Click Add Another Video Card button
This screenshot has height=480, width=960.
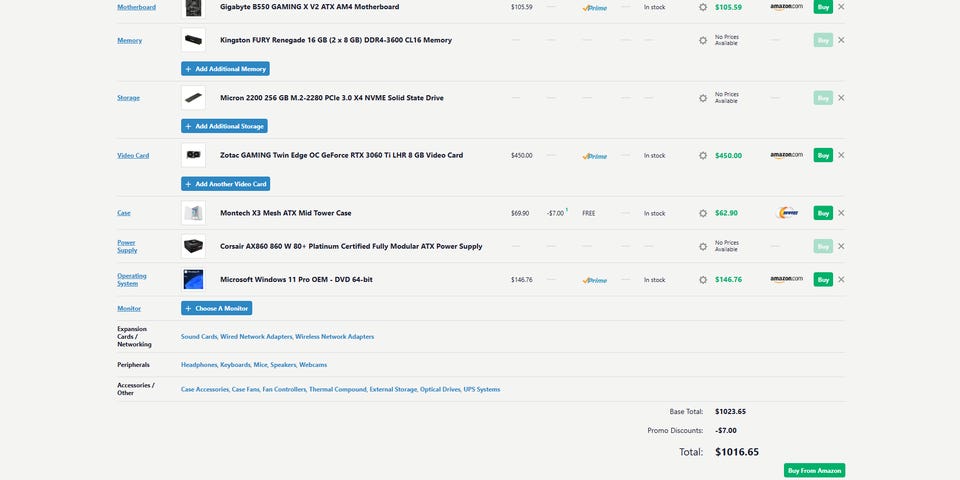pos(225,184)
